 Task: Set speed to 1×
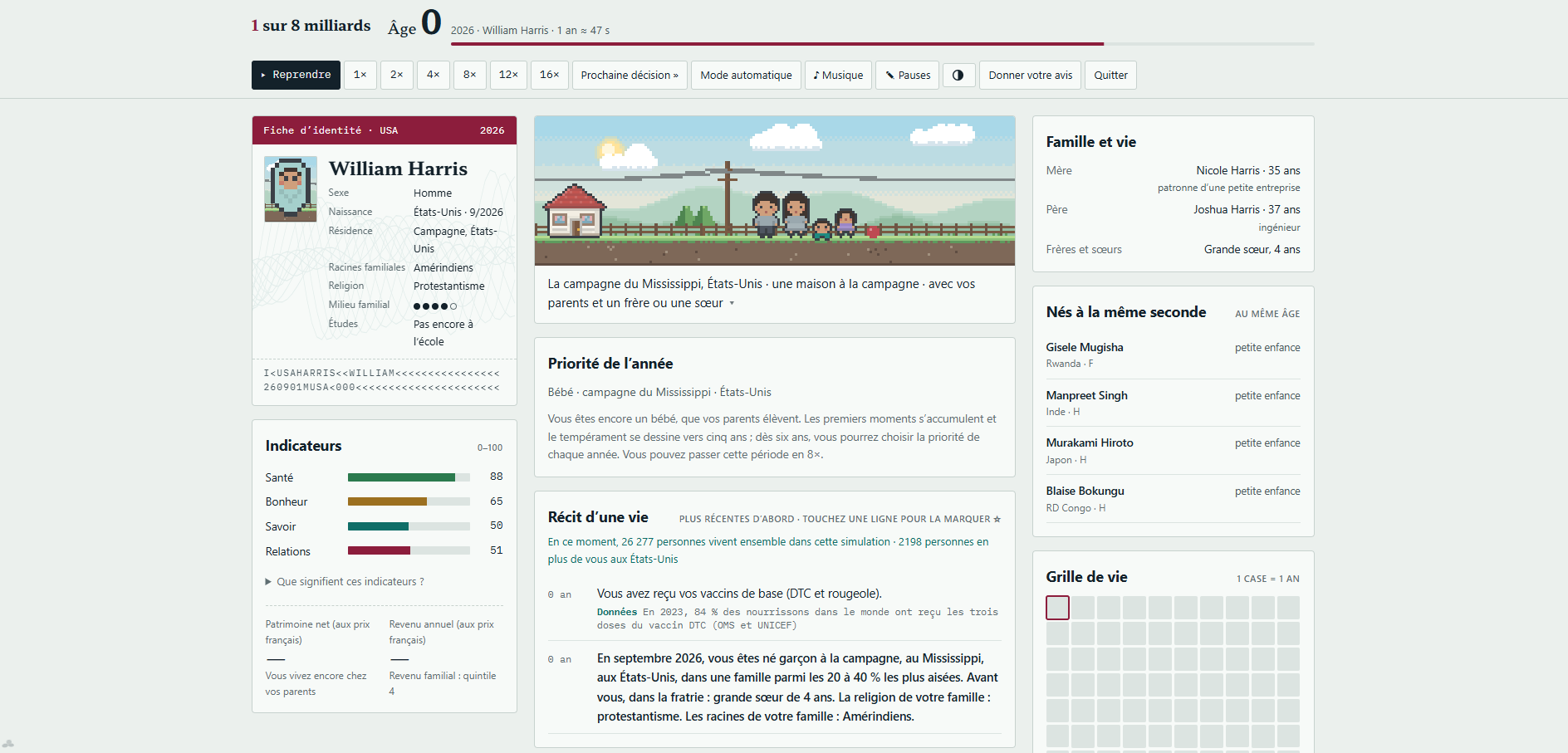(x=360, y=75)
